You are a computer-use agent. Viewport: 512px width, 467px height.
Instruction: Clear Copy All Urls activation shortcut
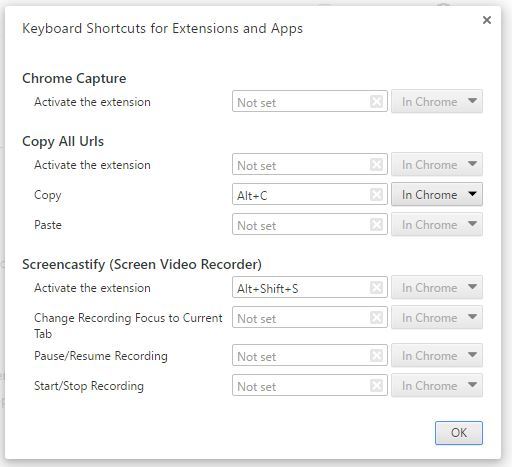tap(376, 164)
